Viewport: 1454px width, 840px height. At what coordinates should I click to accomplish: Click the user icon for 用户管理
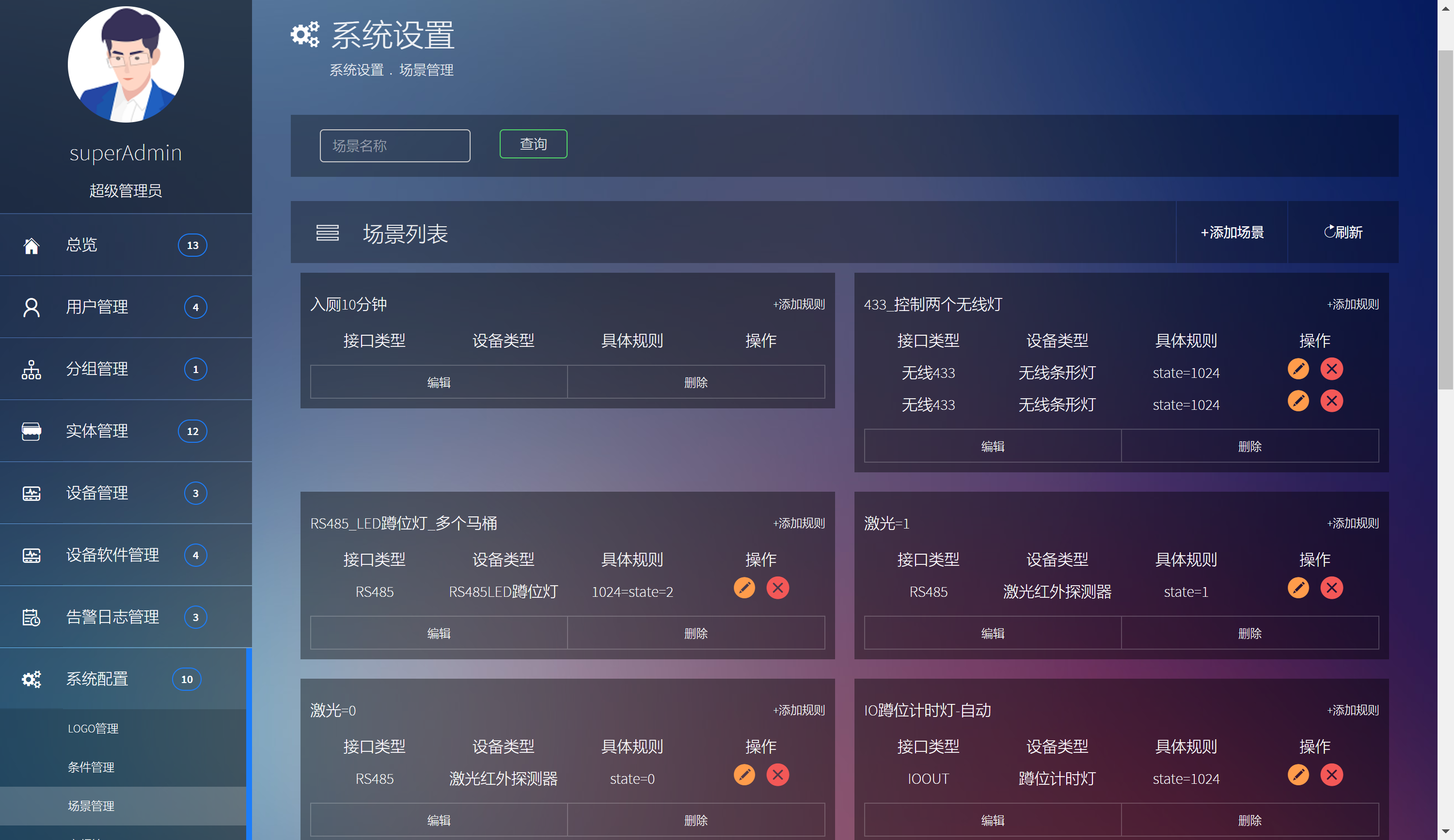pyautogui.click(x=31, y=307)
